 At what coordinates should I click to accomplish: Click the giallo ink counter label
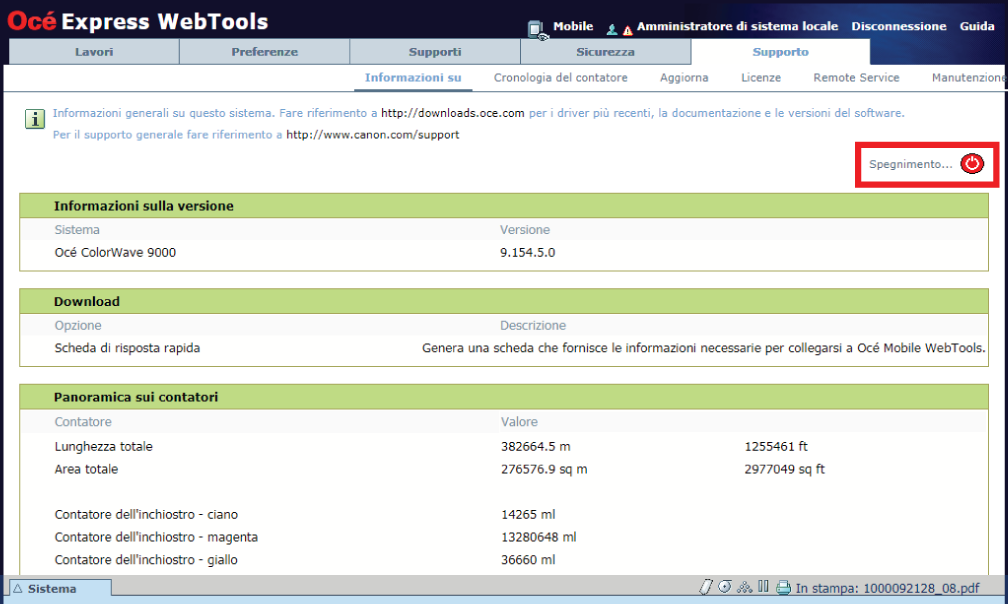146,560
